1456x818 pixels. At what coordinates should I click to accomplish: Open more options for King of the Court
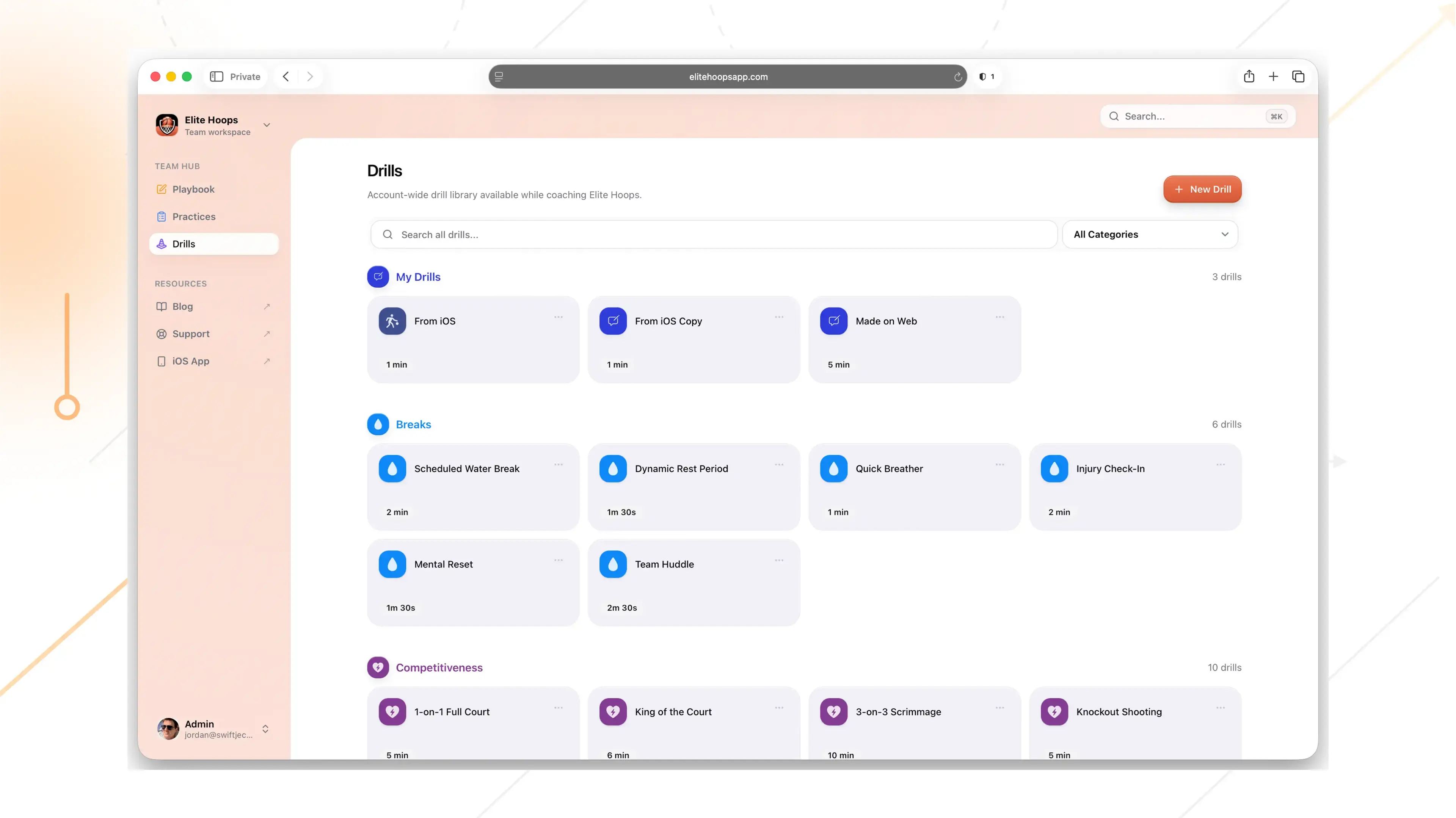(x=780, y=708)
